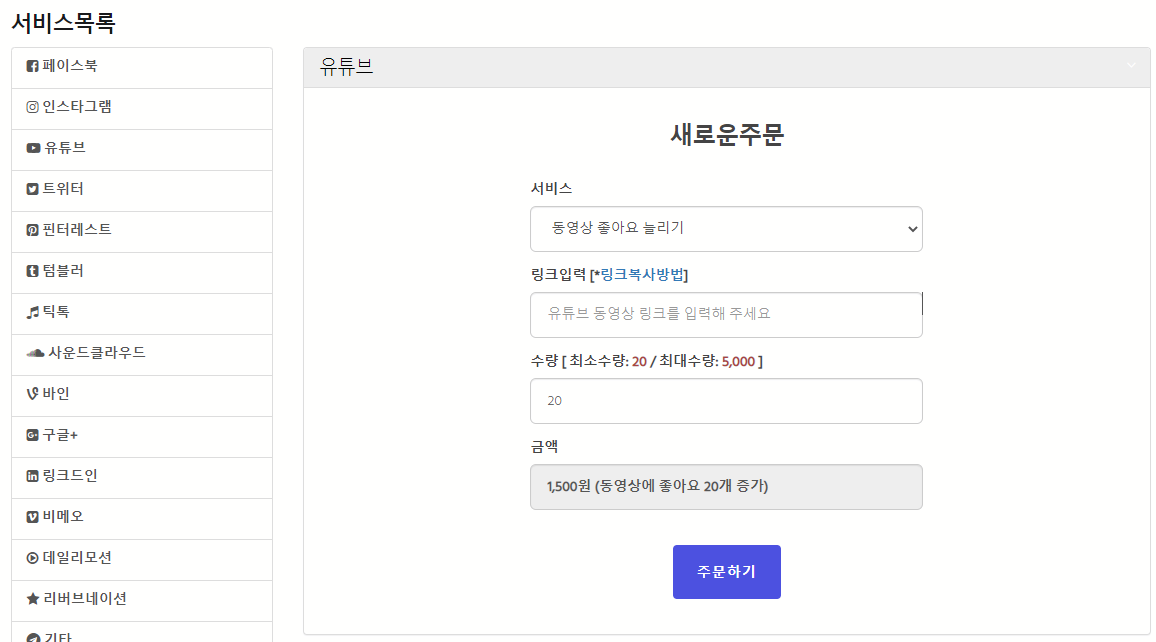
Task: Click the Vine icon
Action: click(x=32, y=394)
